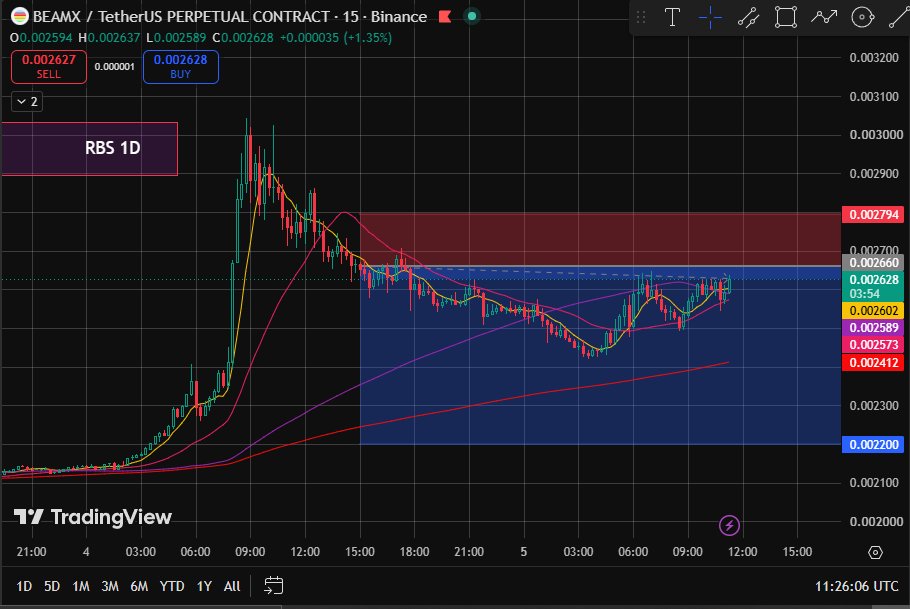Click the 0.003100 price axis label

point(876,96)
